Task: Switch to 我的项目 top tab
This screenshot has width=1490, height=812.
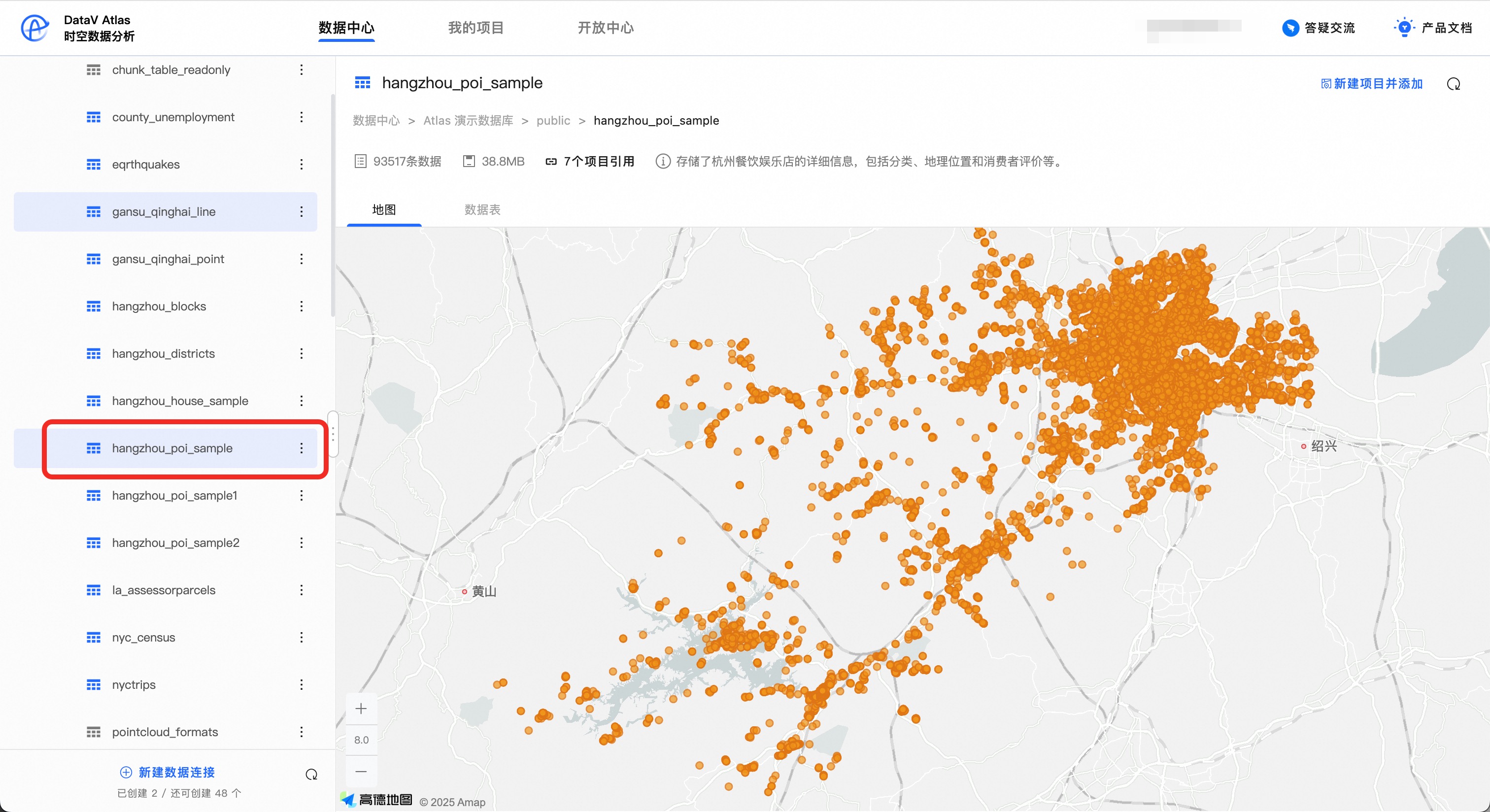Action: [x=476, y=28]
